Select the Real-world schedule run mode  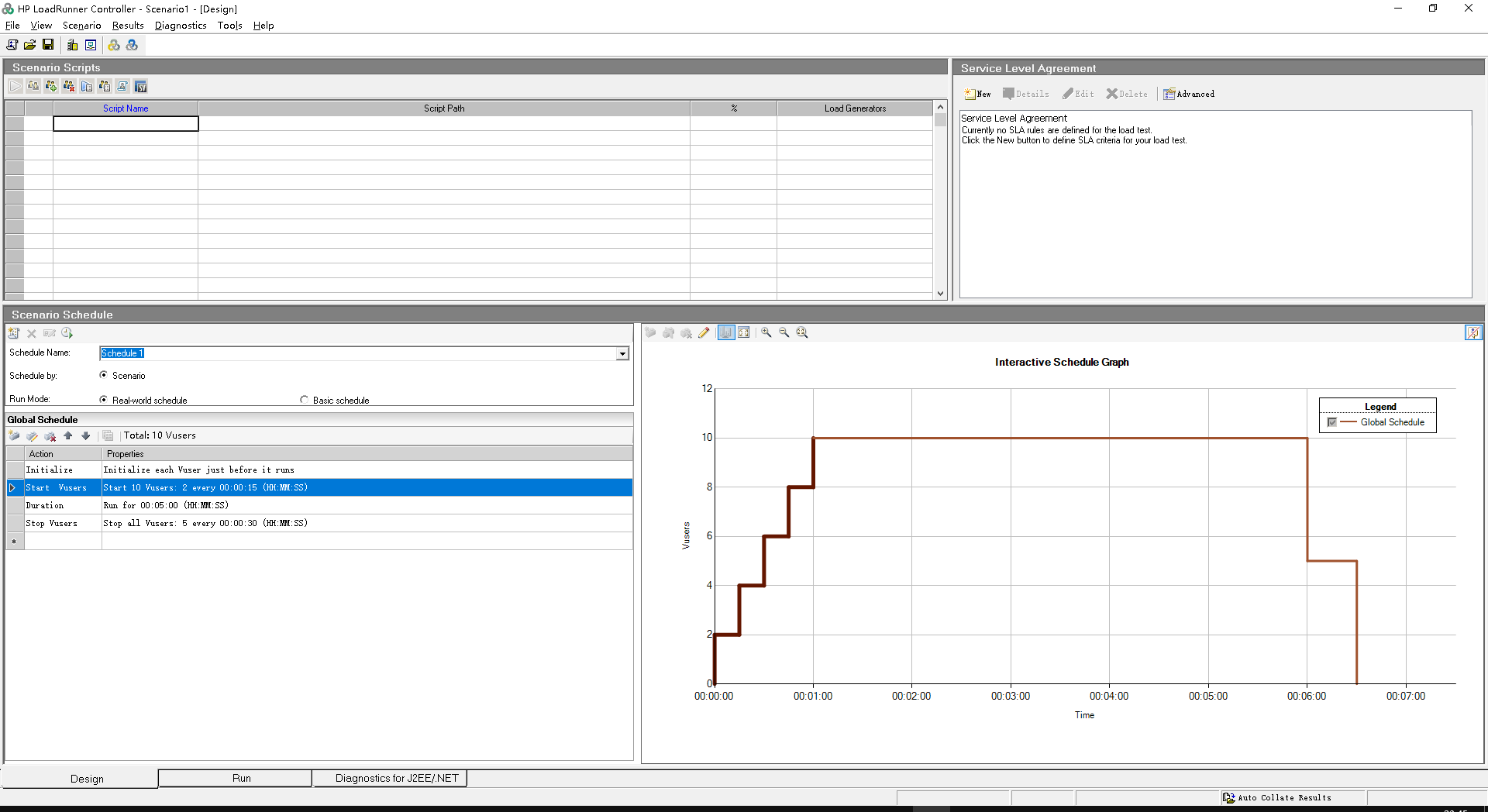pos(103,400)
